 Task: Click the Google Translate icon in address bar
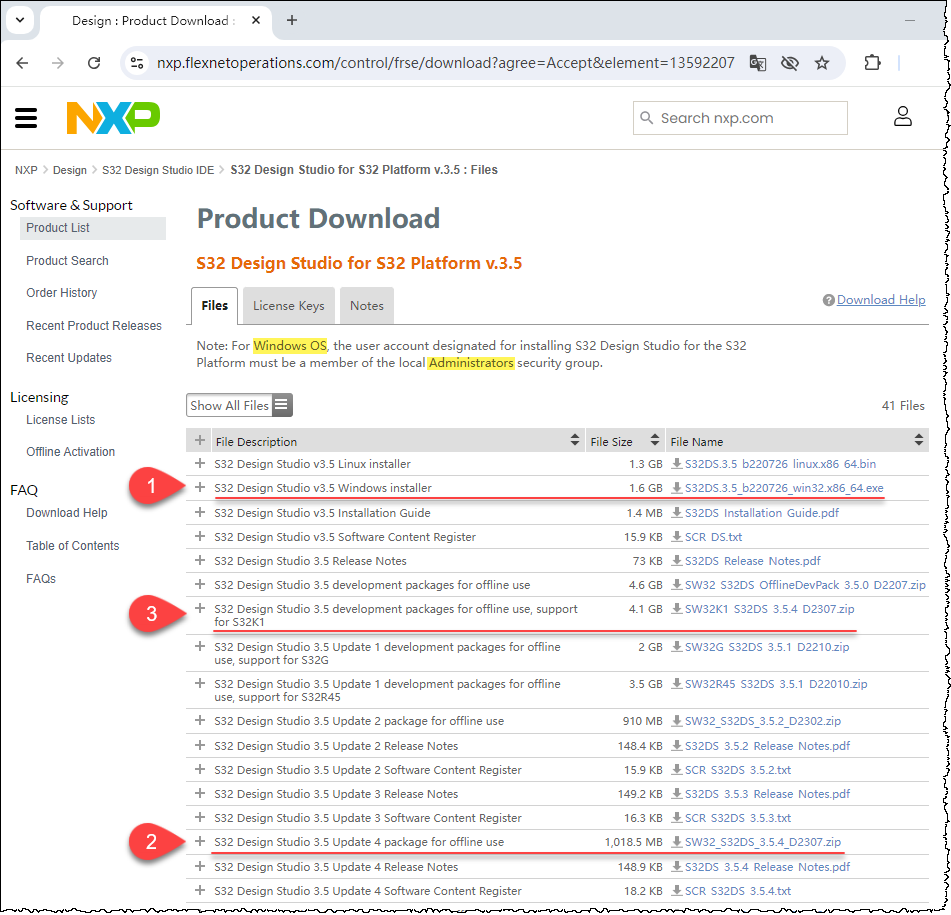[757, 61]
